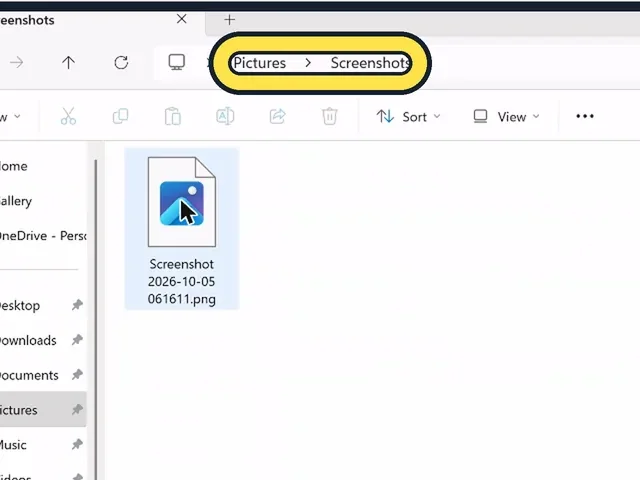The image size is (640, 480).
Task: Share the selected screenshot file
Action: click(278, 116)
